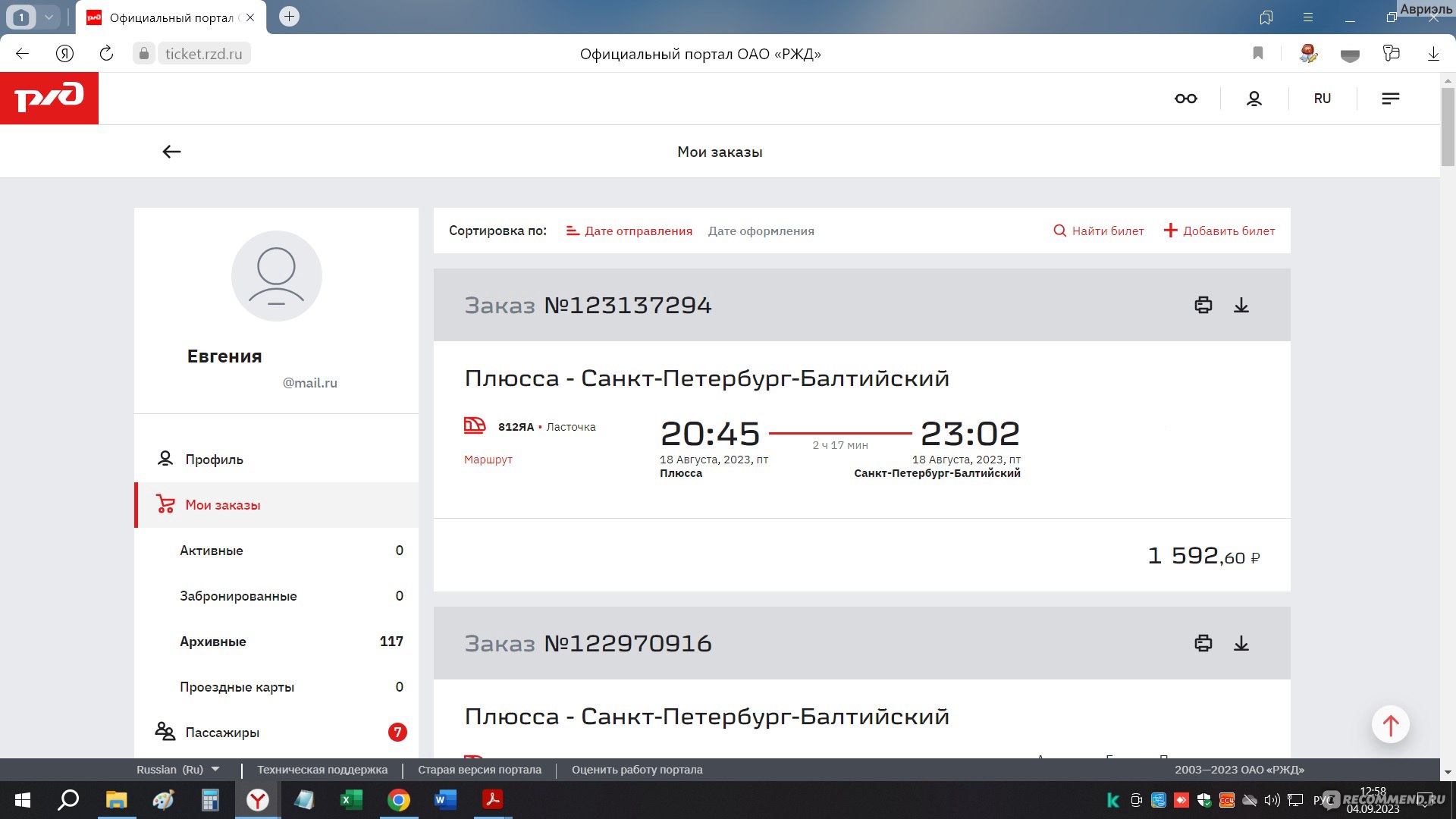1456x819 pixels.
Task: Click browser back arrow
Action: point(23,54)
